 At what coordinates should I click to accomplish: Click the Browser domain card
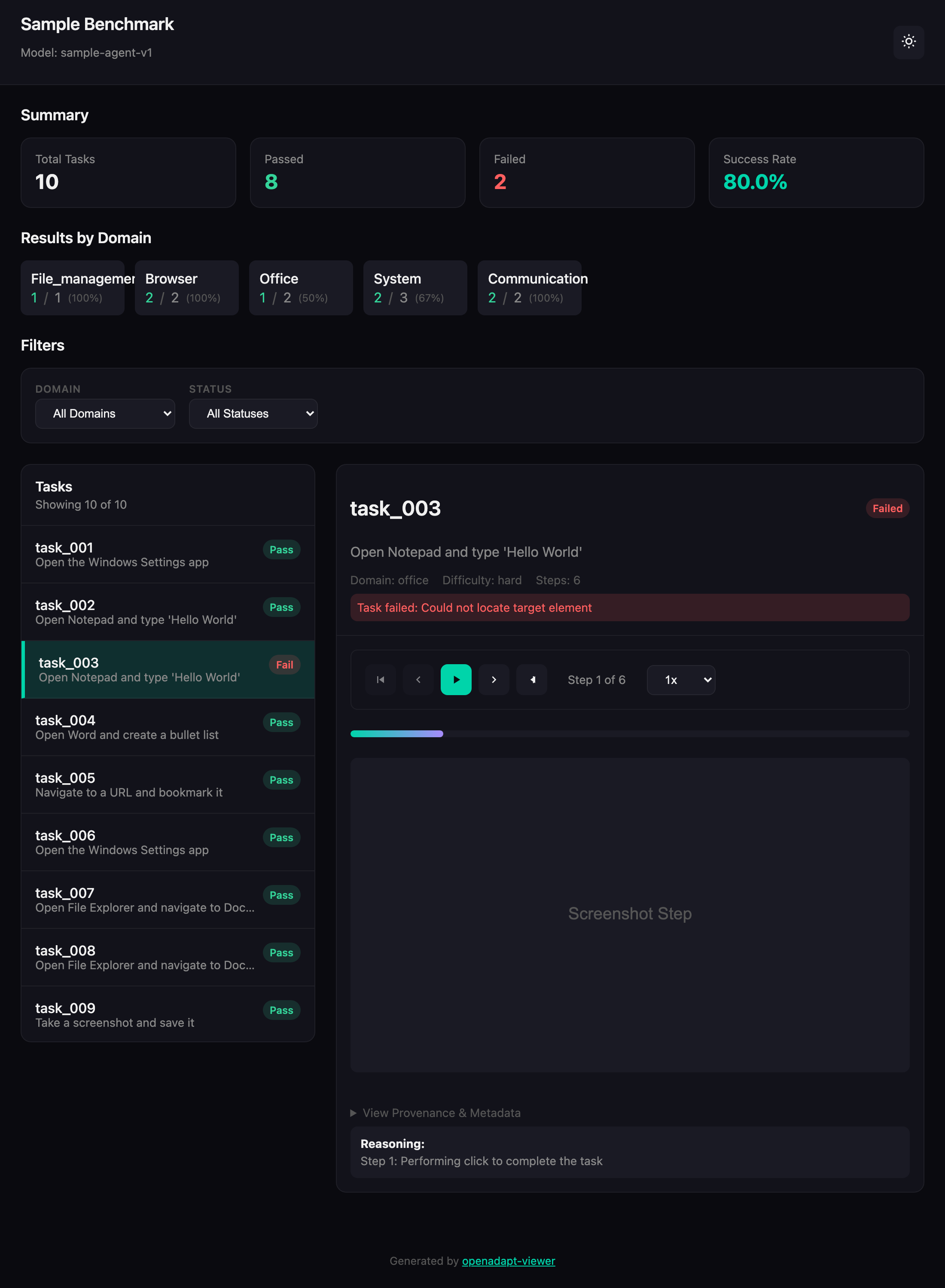click(186, 288)
